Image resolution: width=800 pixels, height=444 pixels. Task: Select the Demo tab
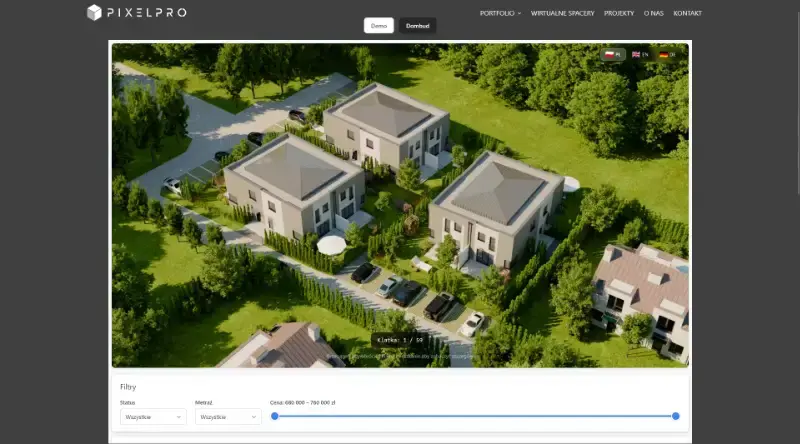pos(378,25)
